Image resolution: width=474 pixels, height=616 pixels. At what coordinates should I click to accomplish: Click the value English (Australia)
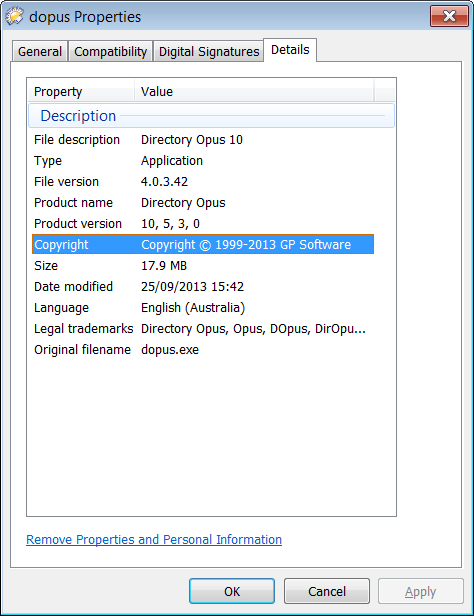coord(193,308)
